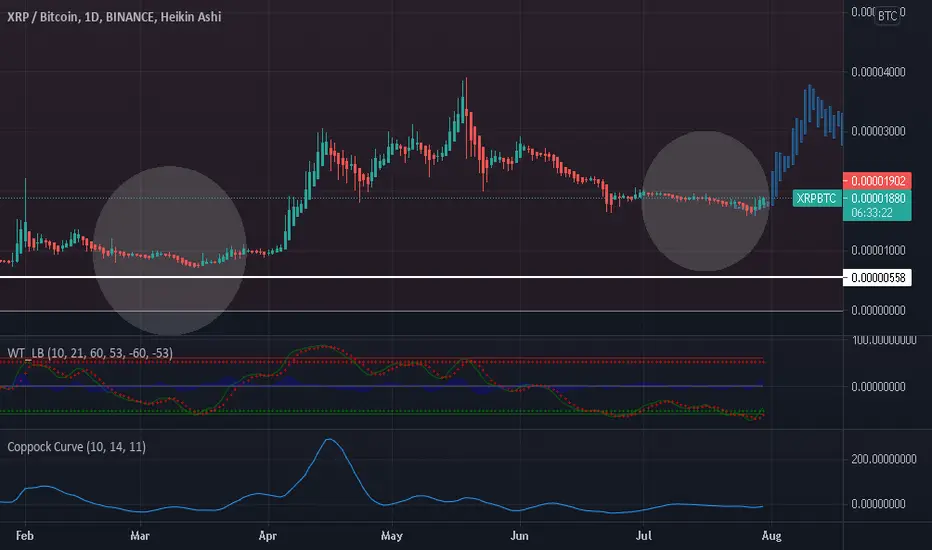
Task: Click the Apr label on time axis
Action: coord(267,536)
